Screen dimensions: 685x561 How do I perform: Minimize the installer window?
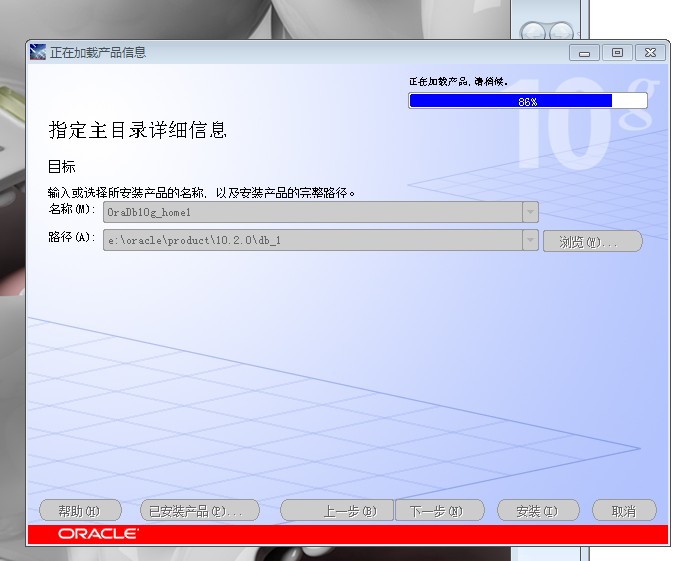click(584, 53)
